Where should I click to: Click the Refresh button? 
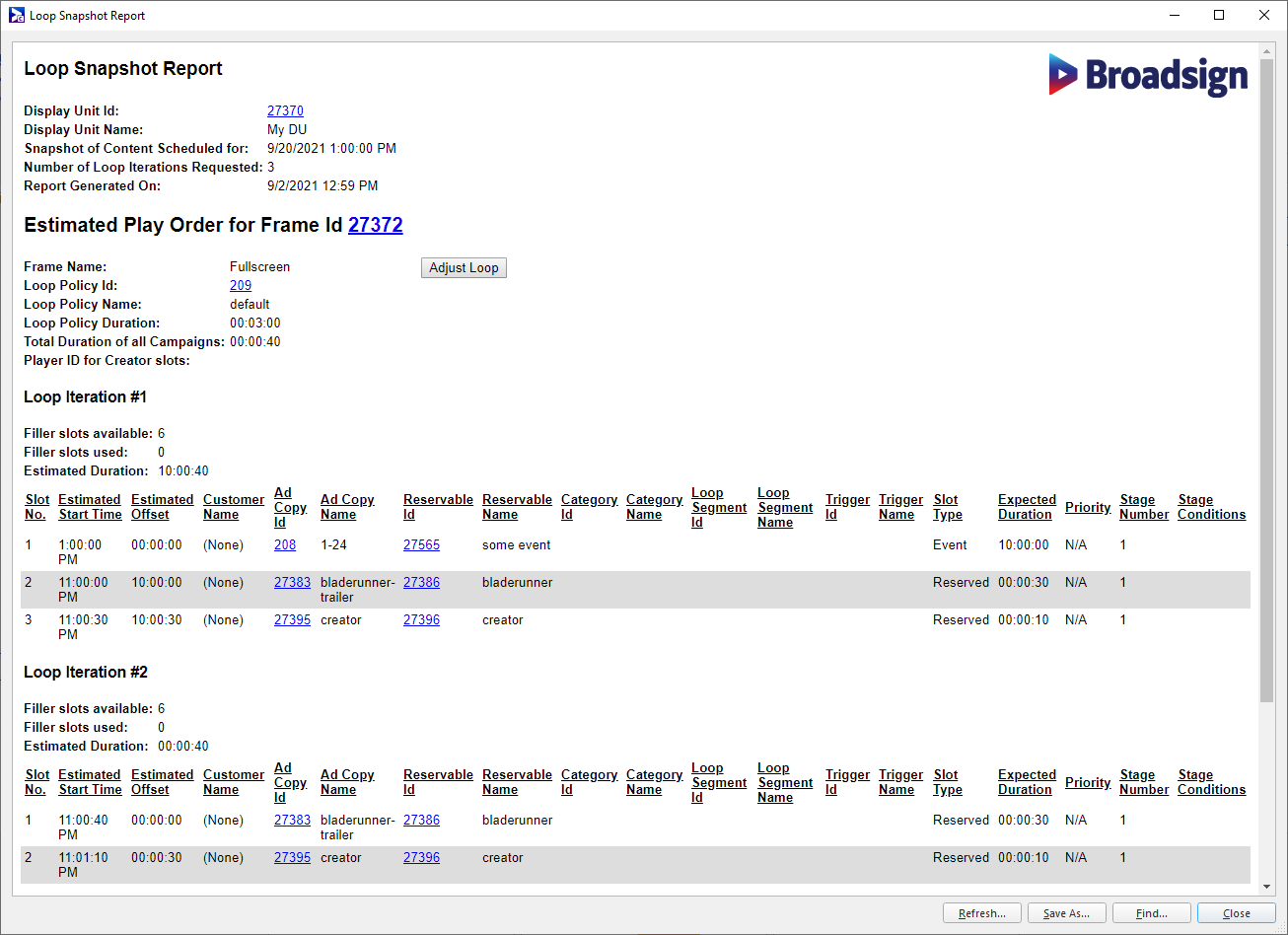(x=981, y=913)
